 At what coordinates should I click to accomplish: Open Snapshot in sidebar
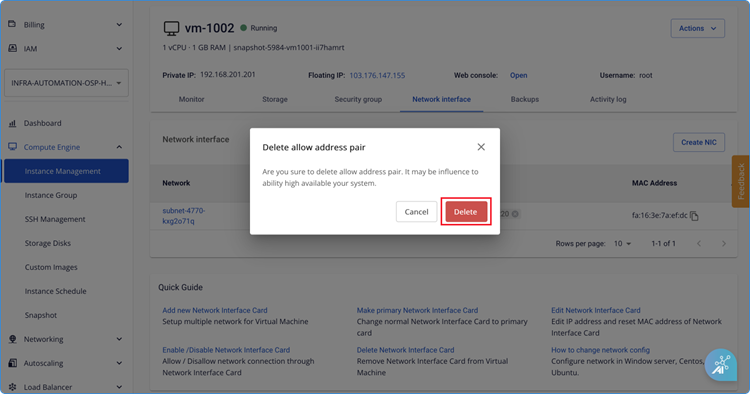(41, 315)
